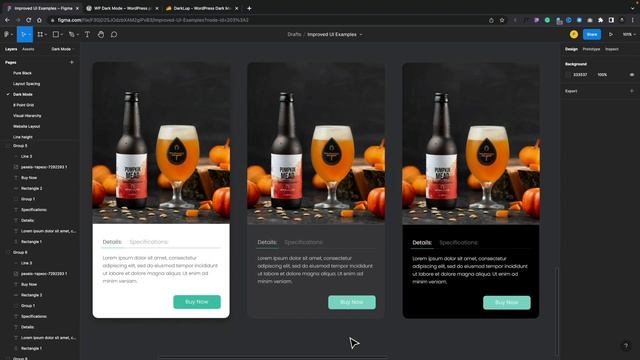The height and width of the screenshot is (360, 640).
Task: Select the Comment tool
Action: (x=114, y=34)
